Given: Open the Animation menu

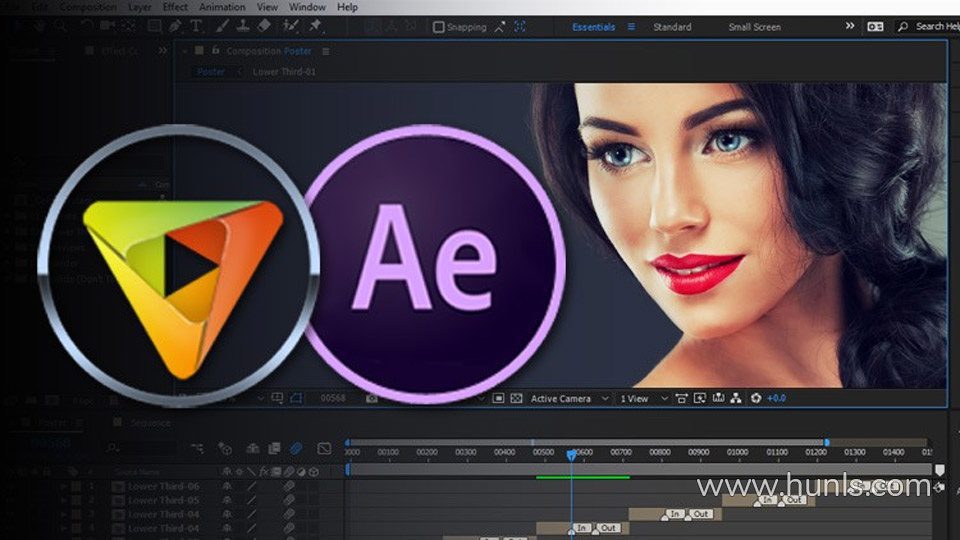Looking at the screenshot, I should (222, 7).
